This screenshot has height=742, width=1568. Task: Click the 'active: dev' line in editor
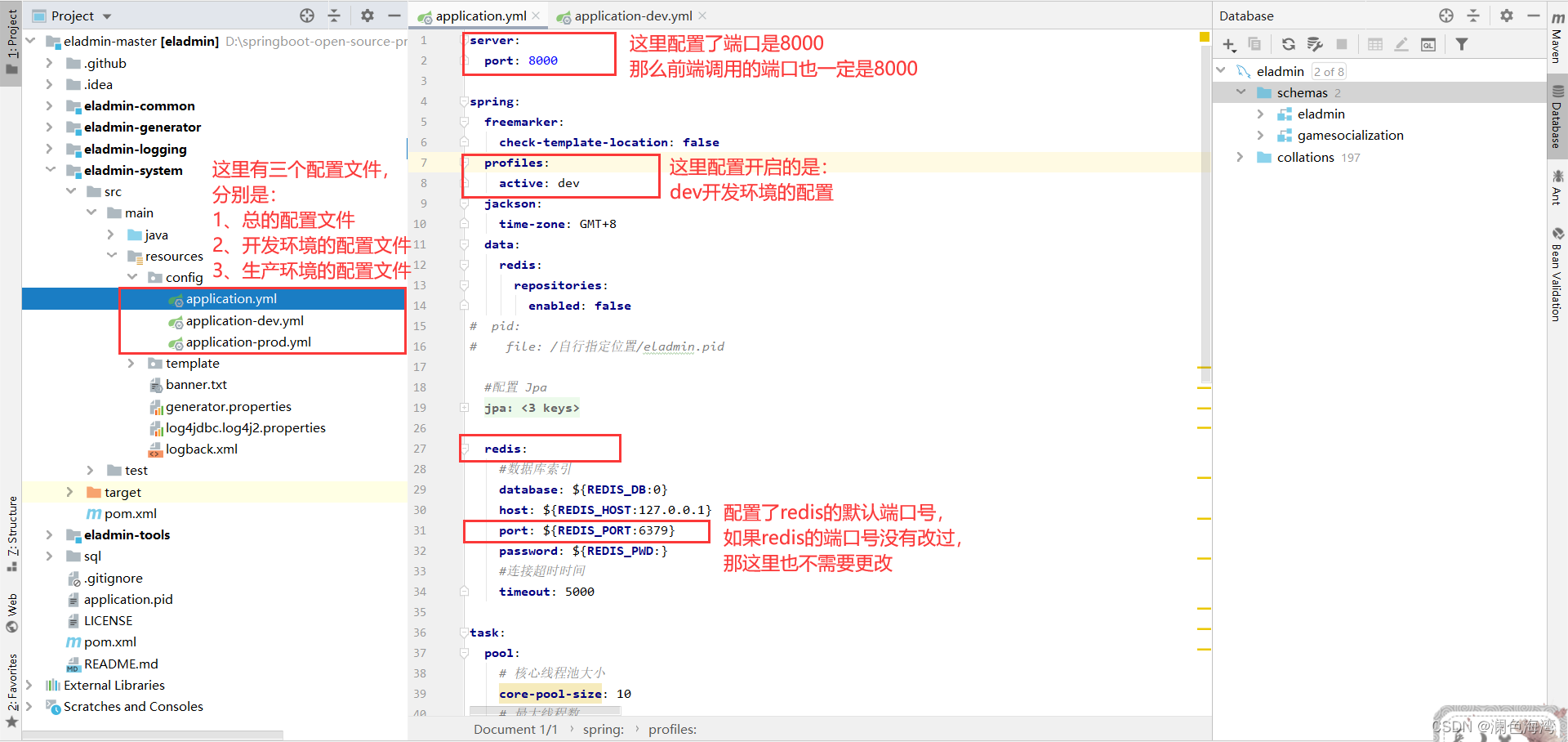(539, 183)
